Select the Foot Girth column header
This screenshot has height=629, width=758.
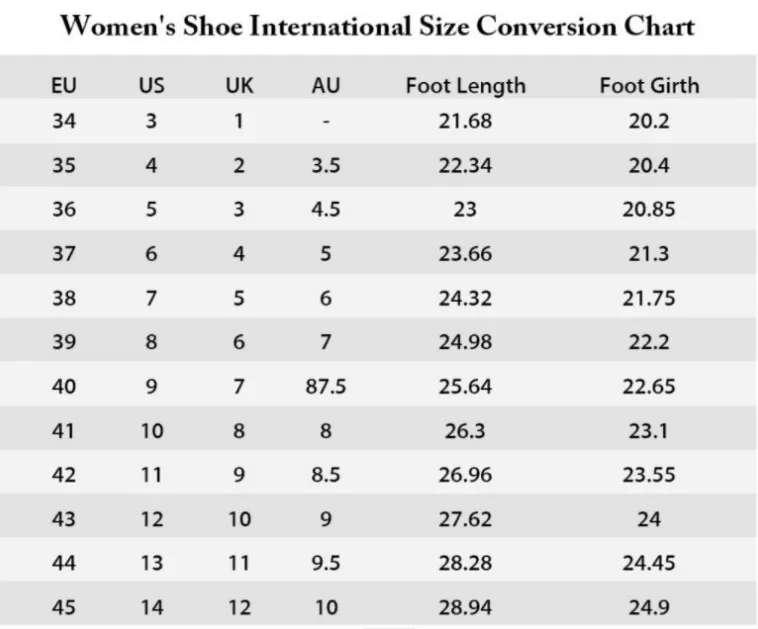(x=649, y=85)
